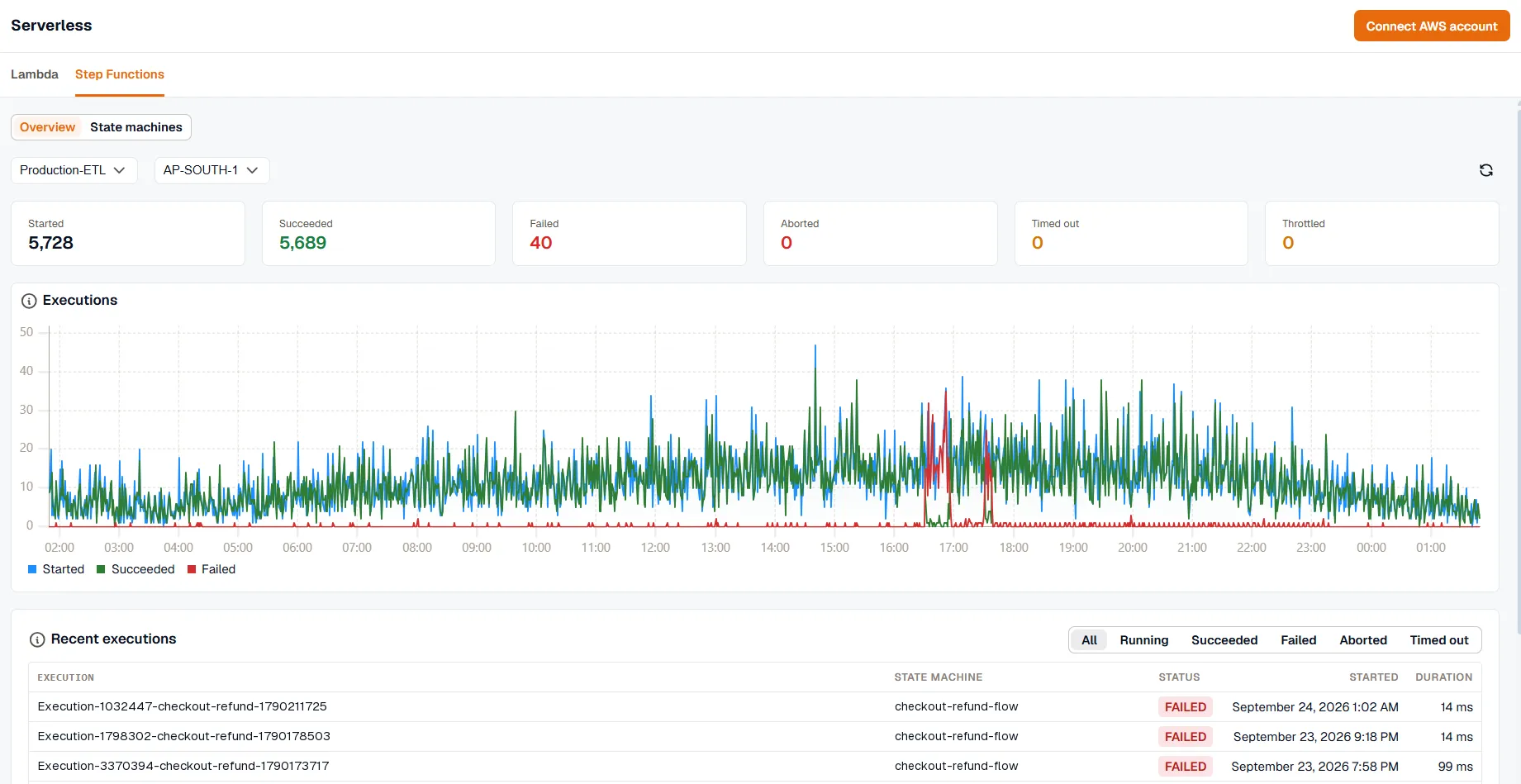Click the Recent executions info icon
1521x784 pixels.
37,639
